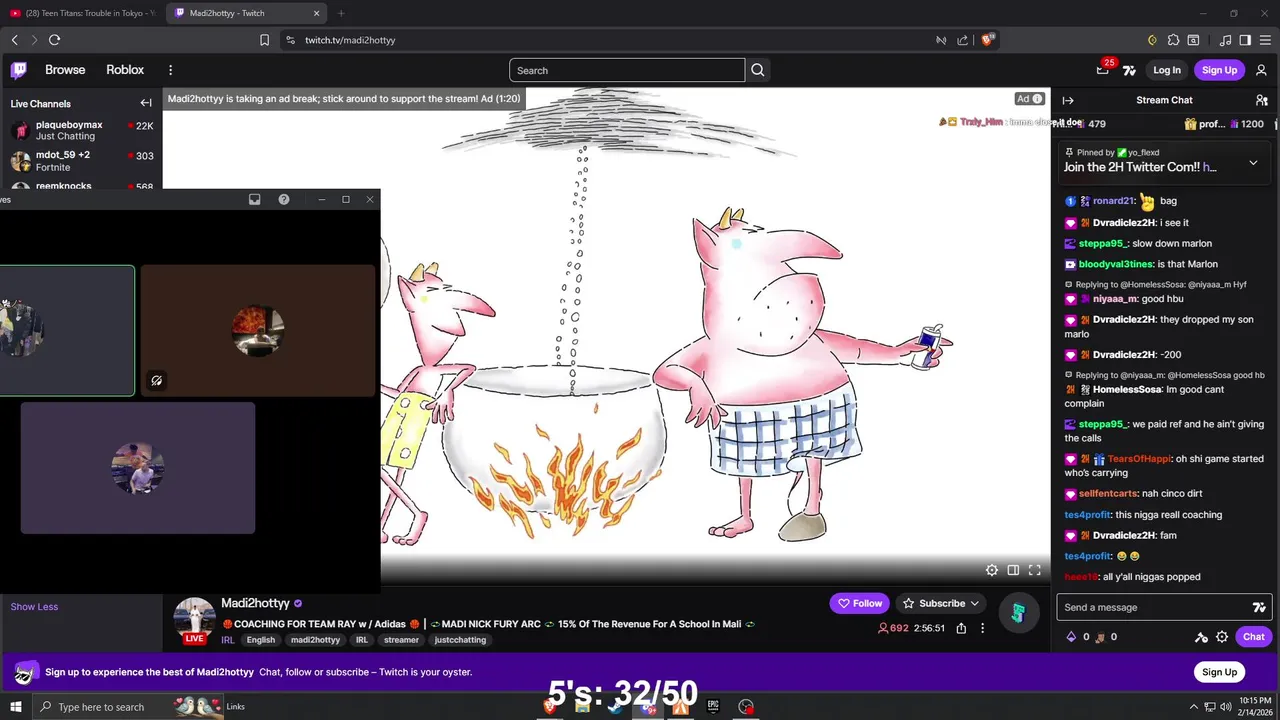Open Roblox in Twitch nav
Viewport: 1280px width, 720px height.
click(x=125, y=70)
